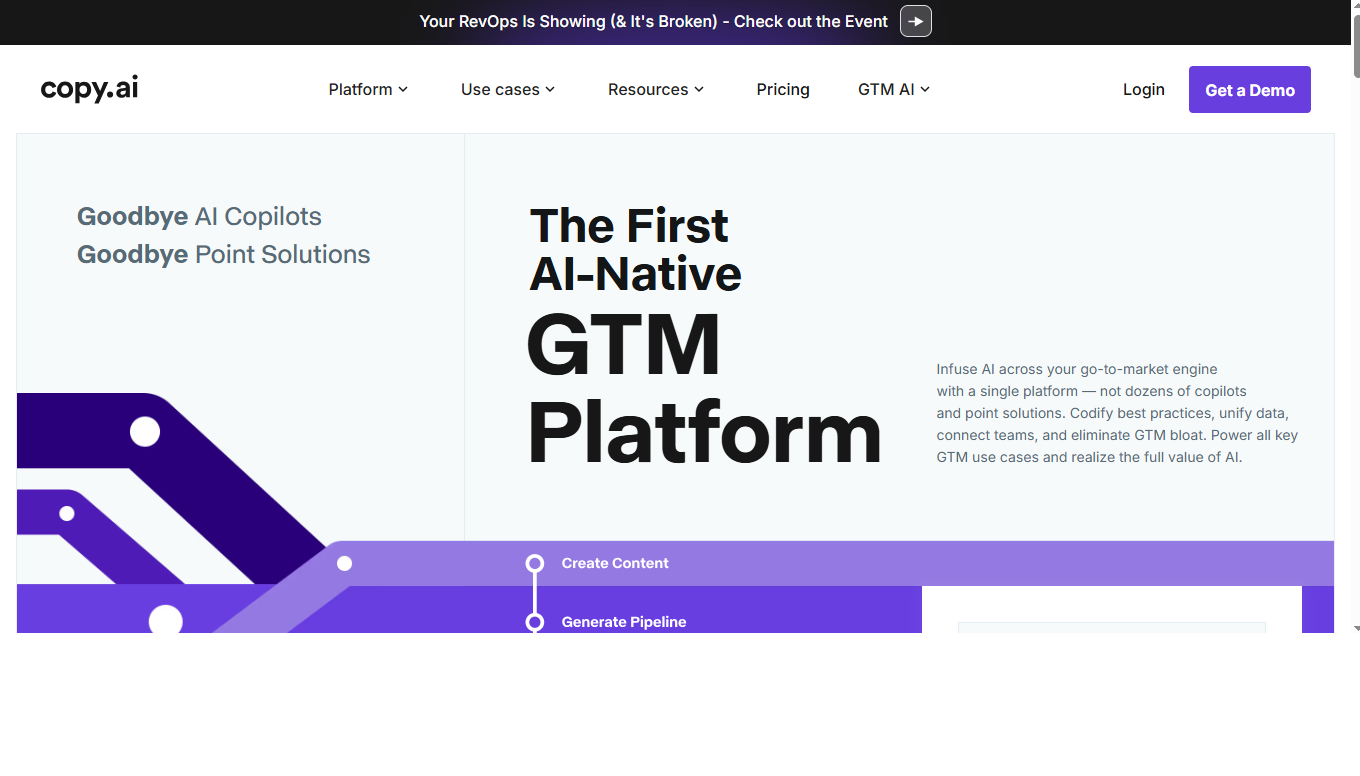Screen dimensions: 1360x776
Task: Click the Login link
Action: [x=1143, y=89]
